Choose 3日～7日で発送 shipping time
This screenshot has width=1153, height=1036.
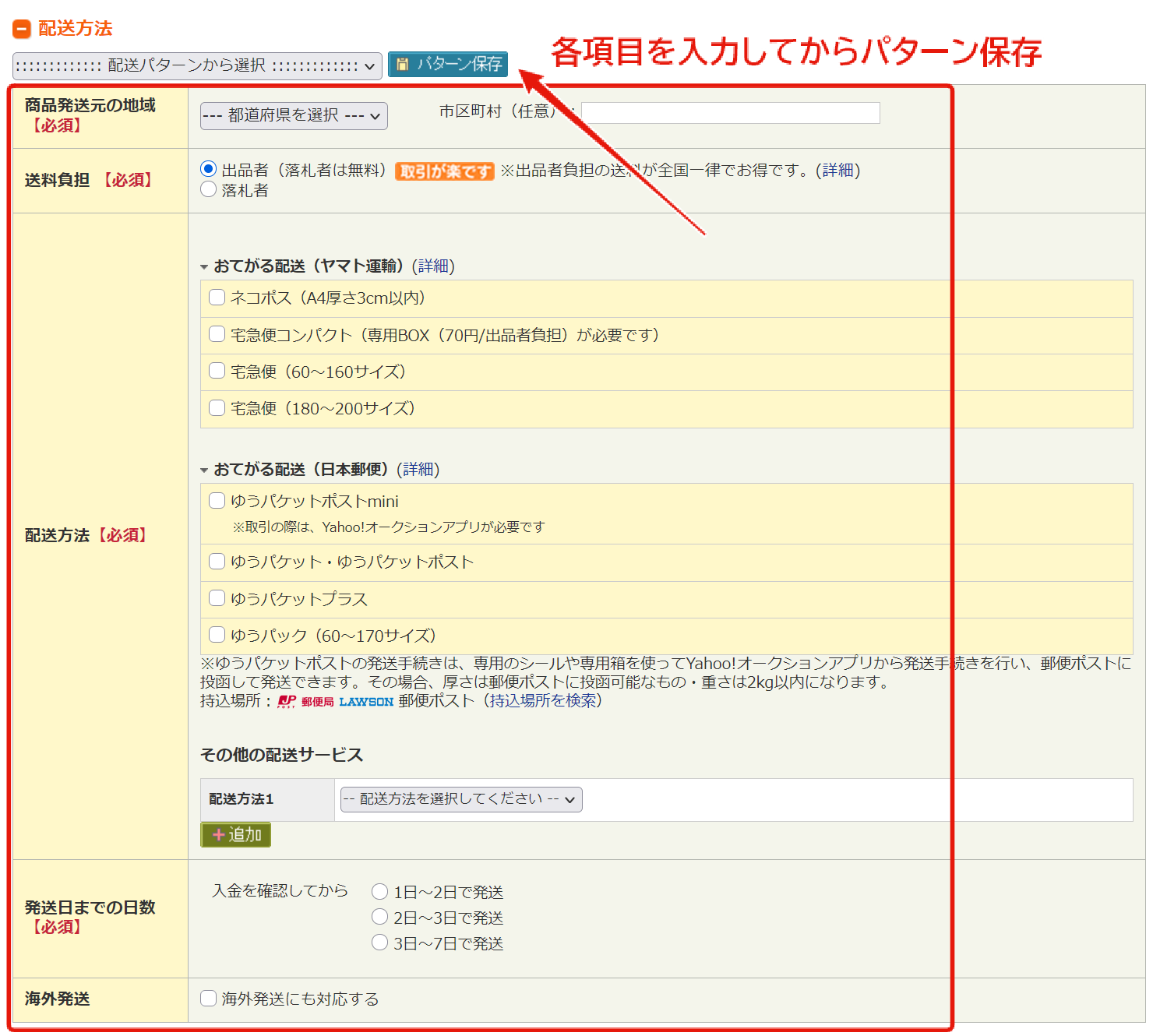379,943
